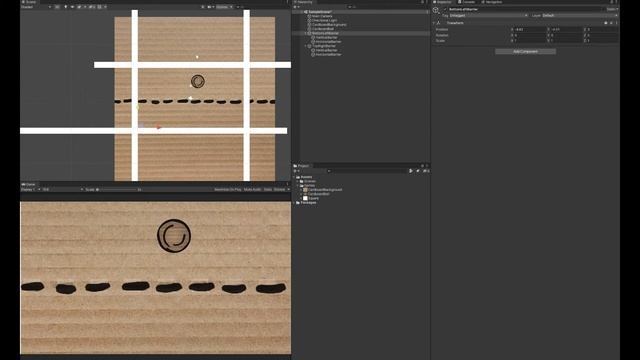The height and width of the screenshot is (360, 640).
Task: Open Transform preset icon
Action: [x=611, y=23]
